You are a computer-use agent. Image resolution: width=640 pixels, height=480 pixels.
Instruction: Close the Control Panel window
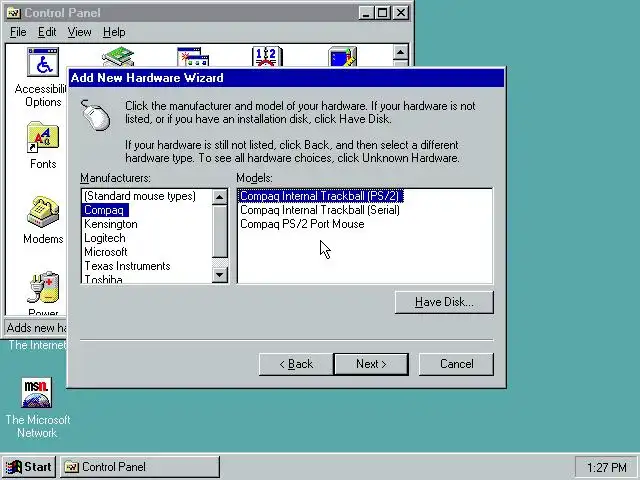pyautogui.click(x=401, y=13)
